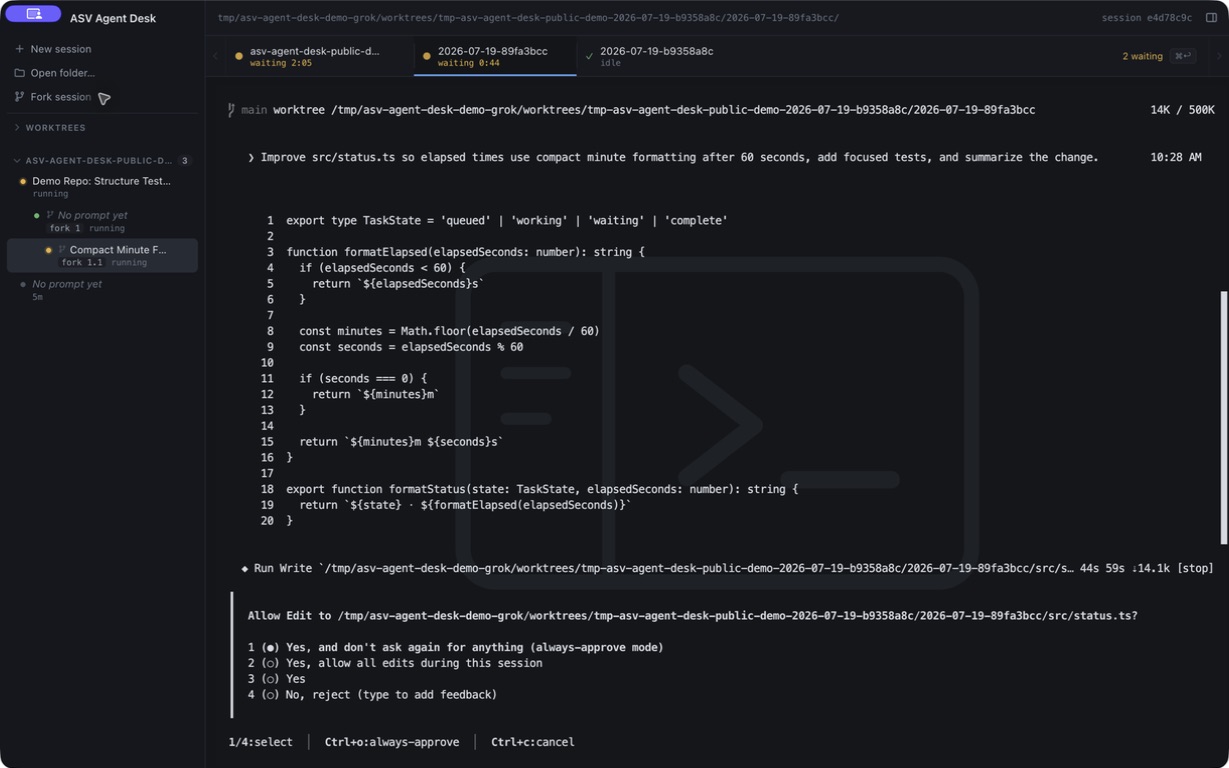This screenshot has height=768, width=1229.
Task: Click the waiting 2:05 status text
Action: [281, 63]
